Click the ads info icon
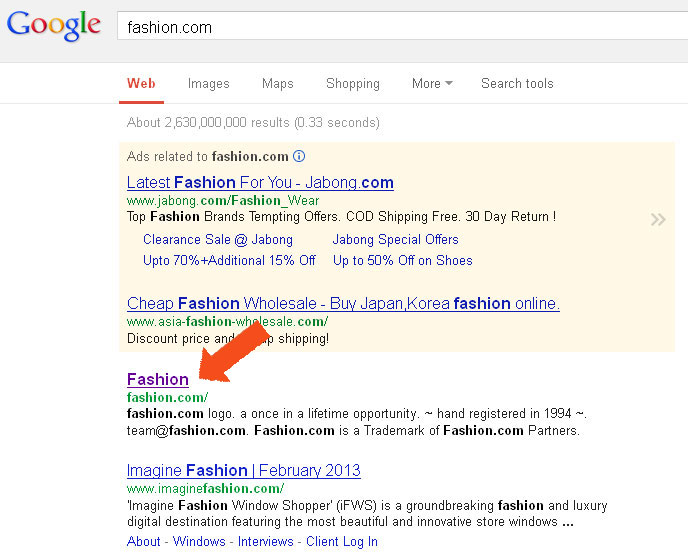Screen dimensions: 688x559 pyautogui.click(x=299, y=157)
